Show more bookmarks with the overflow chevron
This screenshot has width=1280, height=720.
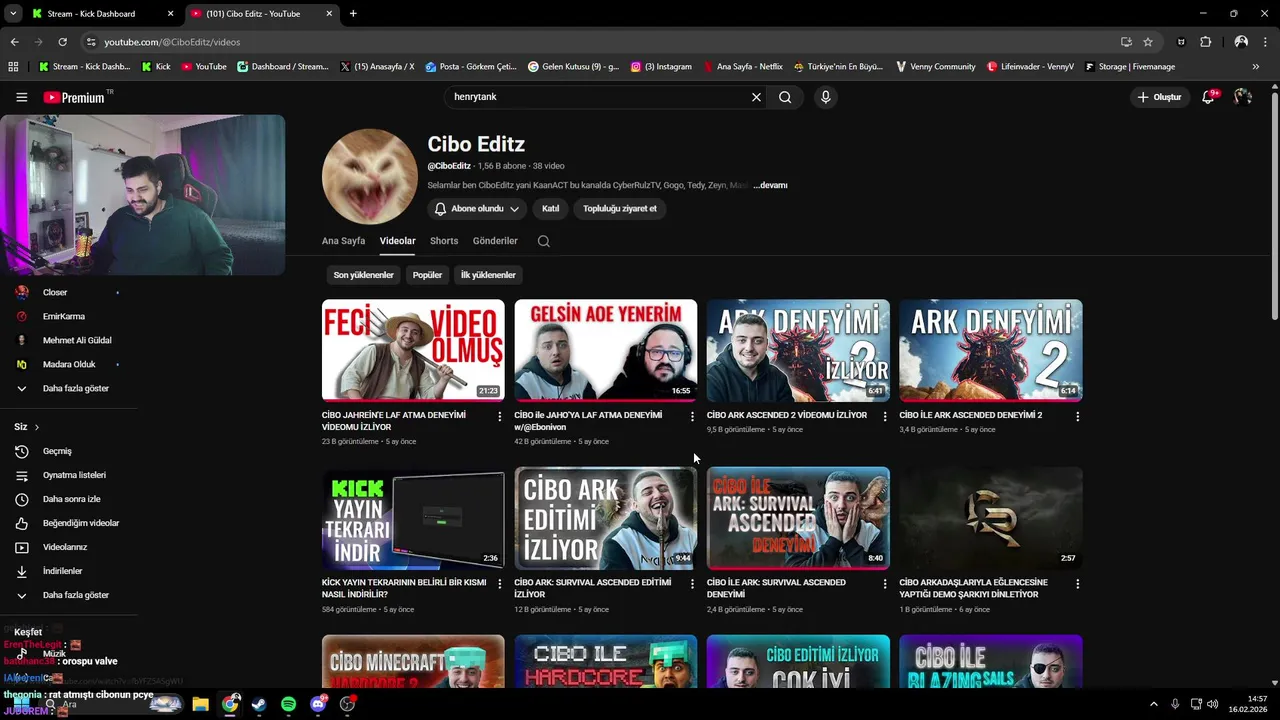tap(1255, 67)
